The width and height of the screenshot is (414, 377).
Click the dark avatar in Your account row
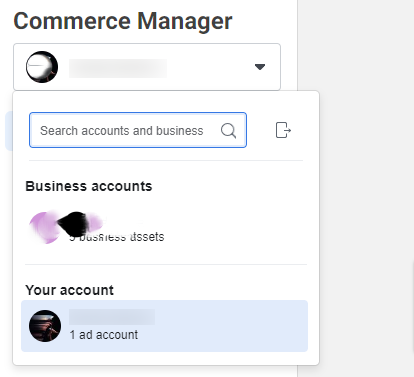[45, 326]
